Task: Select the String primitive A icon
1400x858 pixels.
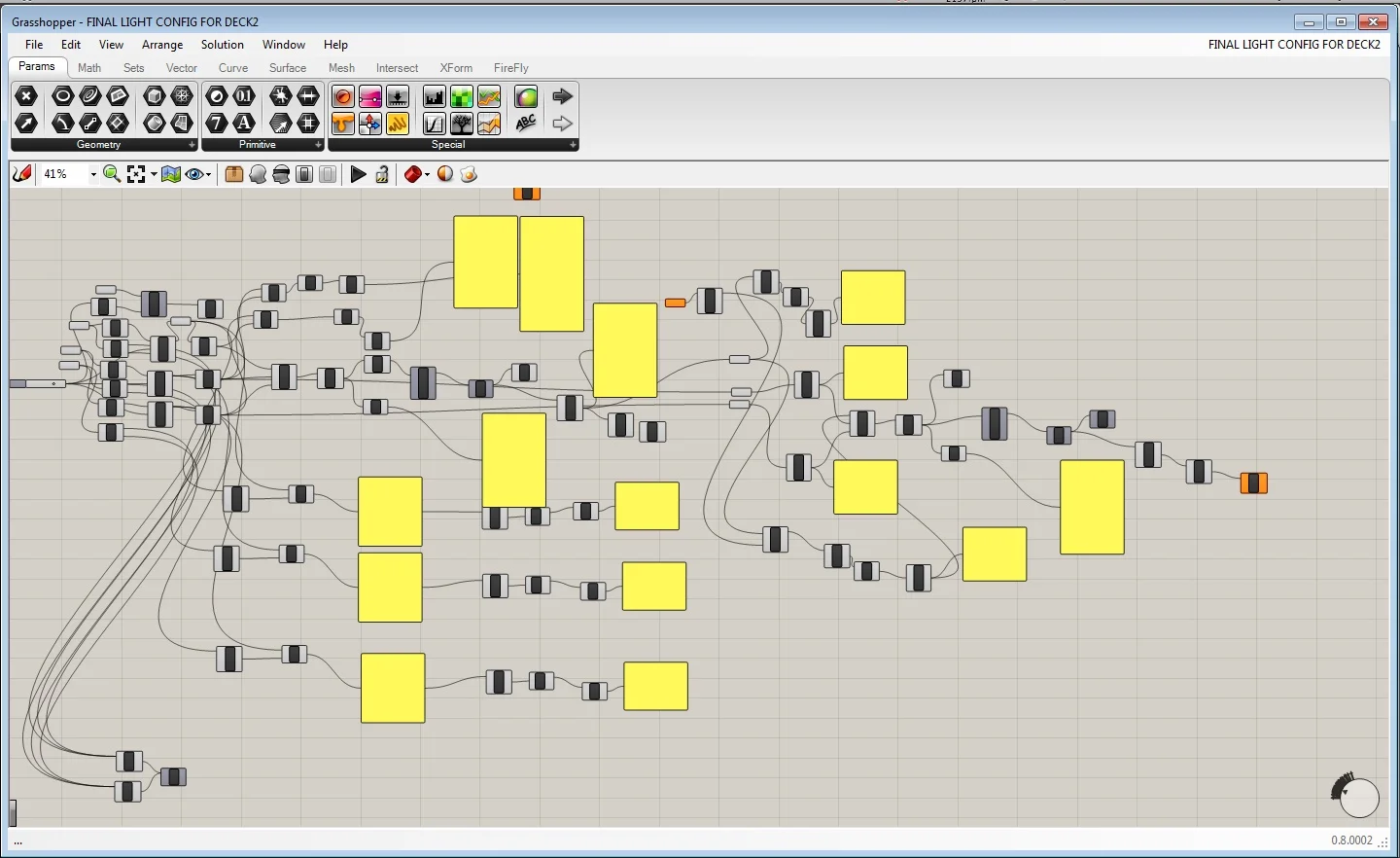Action: pos(244,124)
